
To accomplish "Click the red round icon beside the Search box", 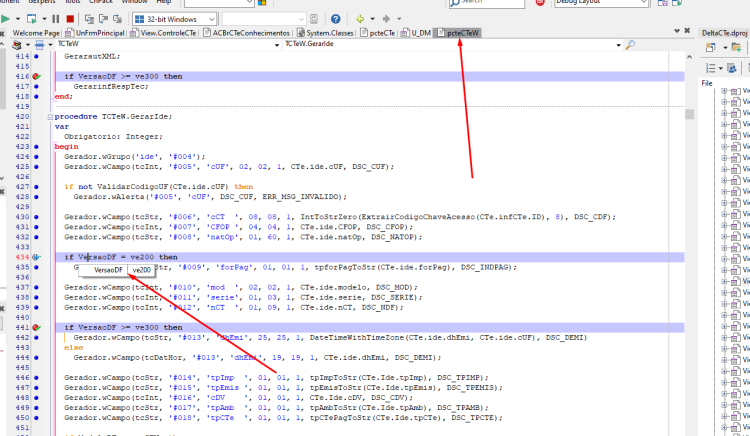I will (540, 2).
